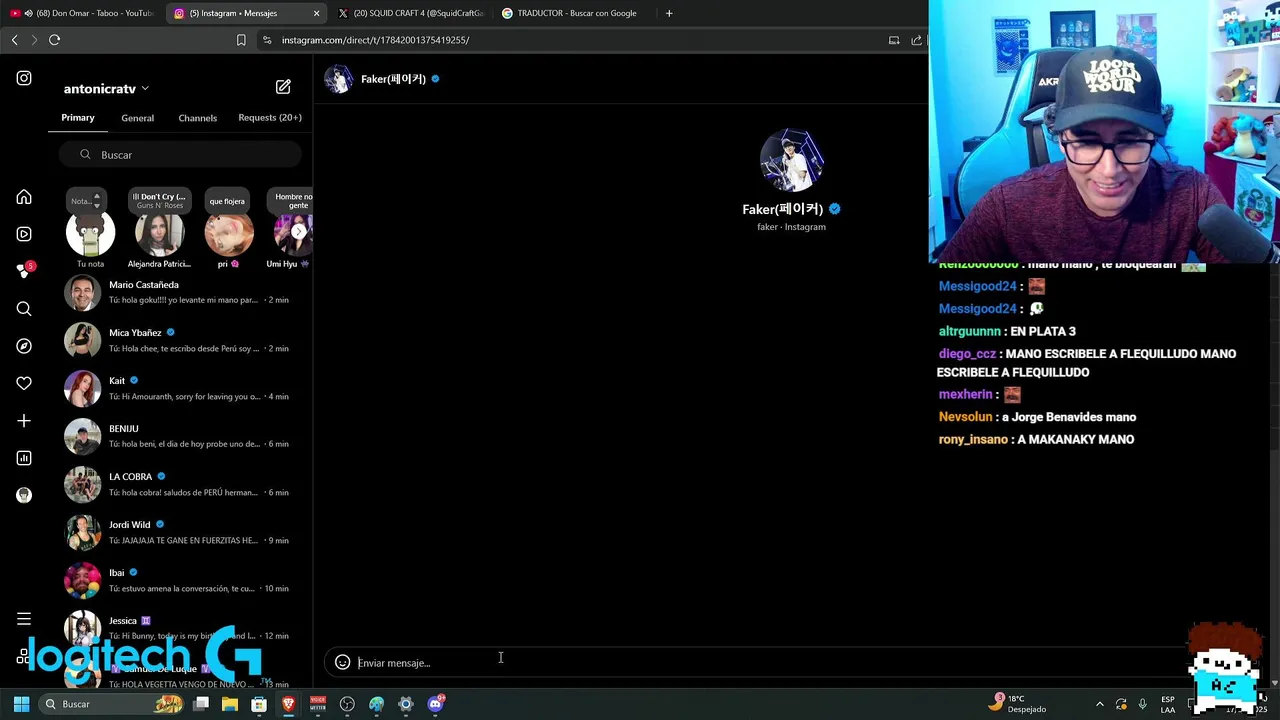This screenshot has height=720, width=1280.
Task: Click the browser bookmark icon
Action: 241,40
